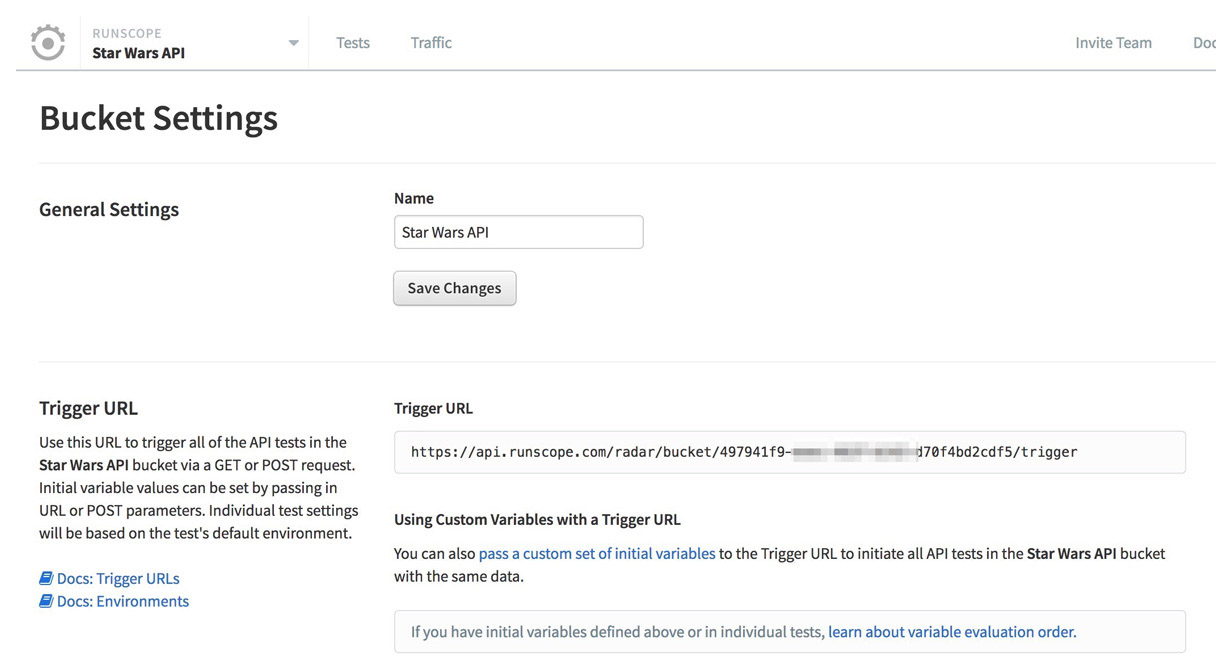Click the RUNSCOPE label above the bucket name
Screen dimensions: 1232x670
(x=127, y=33)
